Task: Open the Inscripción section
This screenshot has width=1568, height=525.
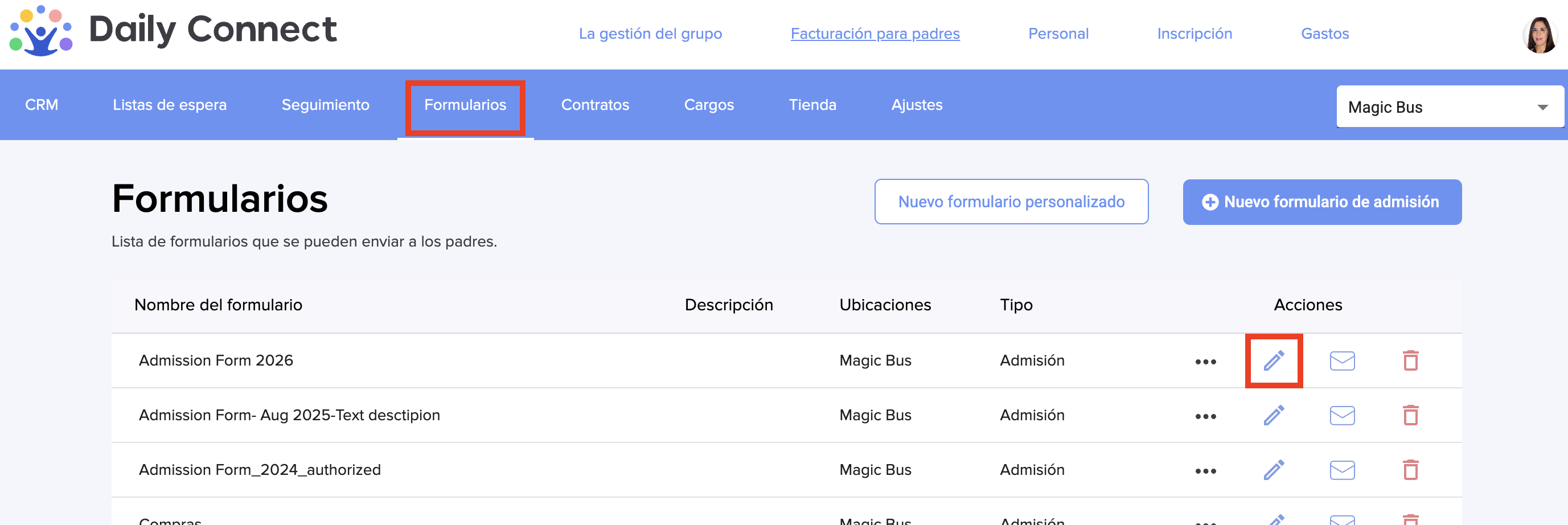Action: 1195,34
